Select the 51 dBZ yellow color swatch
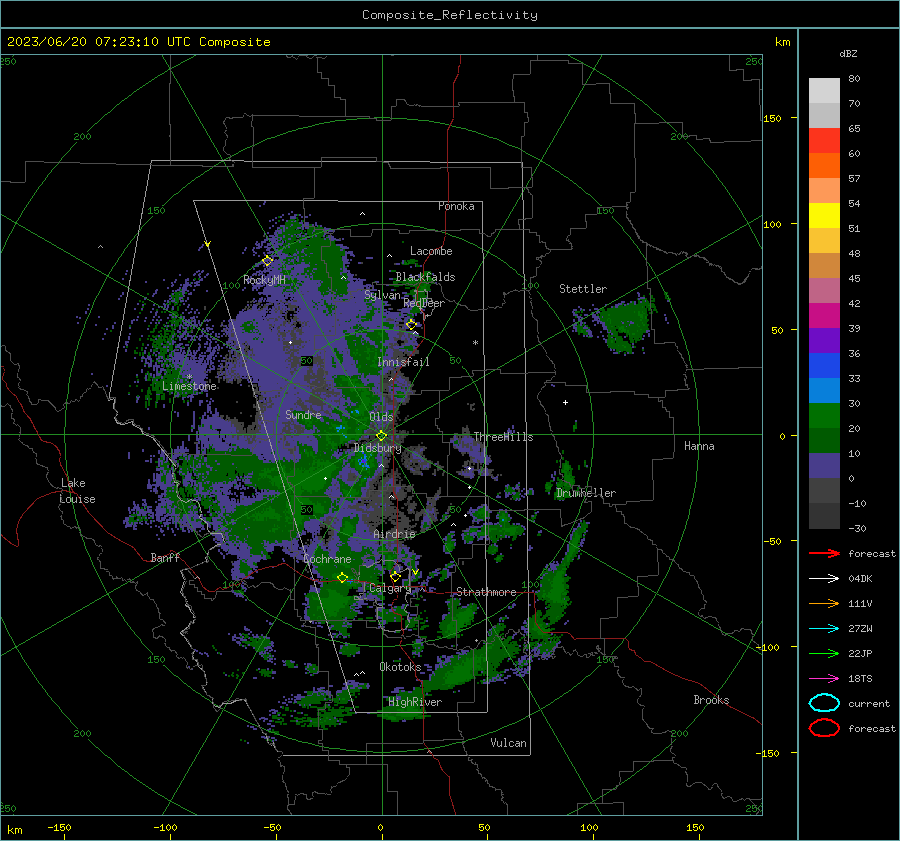 tap(824, 215)
